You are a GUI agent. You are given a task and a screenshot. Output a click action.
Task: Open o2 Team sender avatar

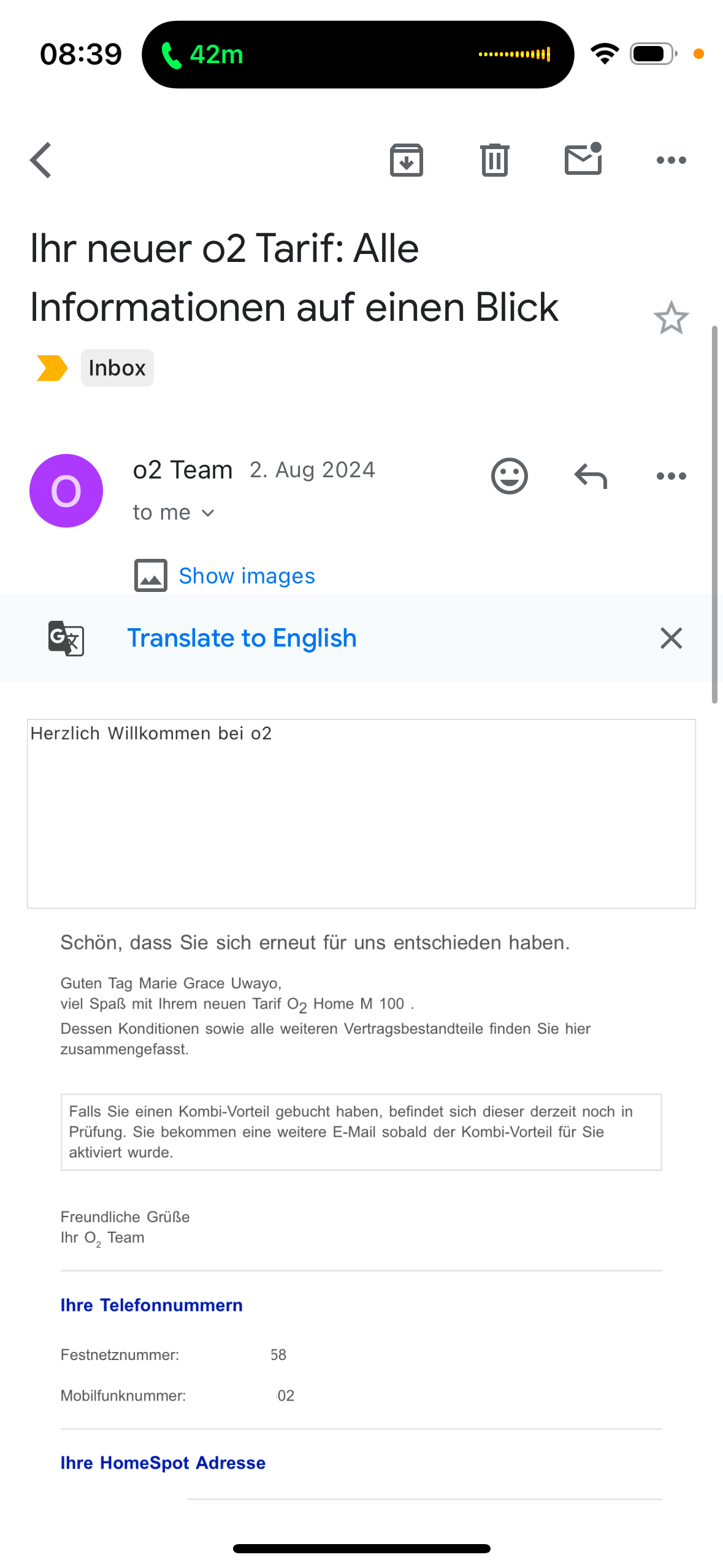coord(66,491)
